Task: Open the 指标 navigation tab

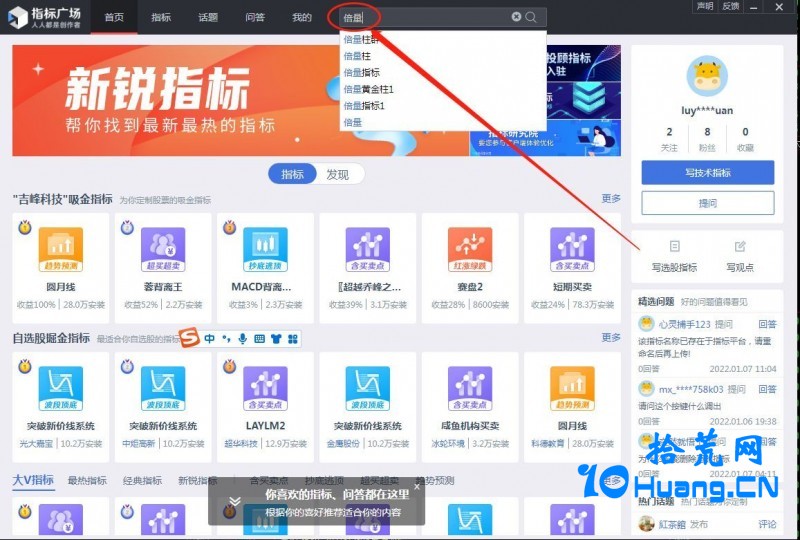Action: click(x=161, y=17)
